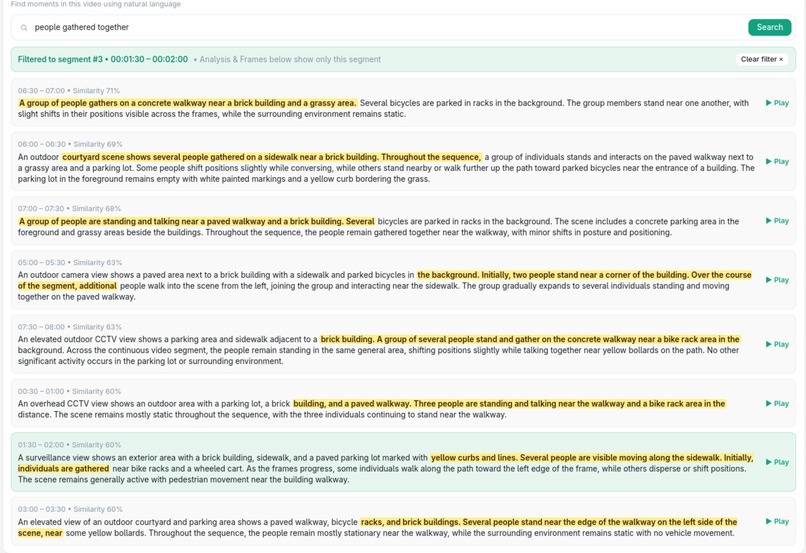Viewport: 806px width, 553px height.
Task: Click 'Analysis & Frames below show only this segment' note
Action: pos(290,59)
